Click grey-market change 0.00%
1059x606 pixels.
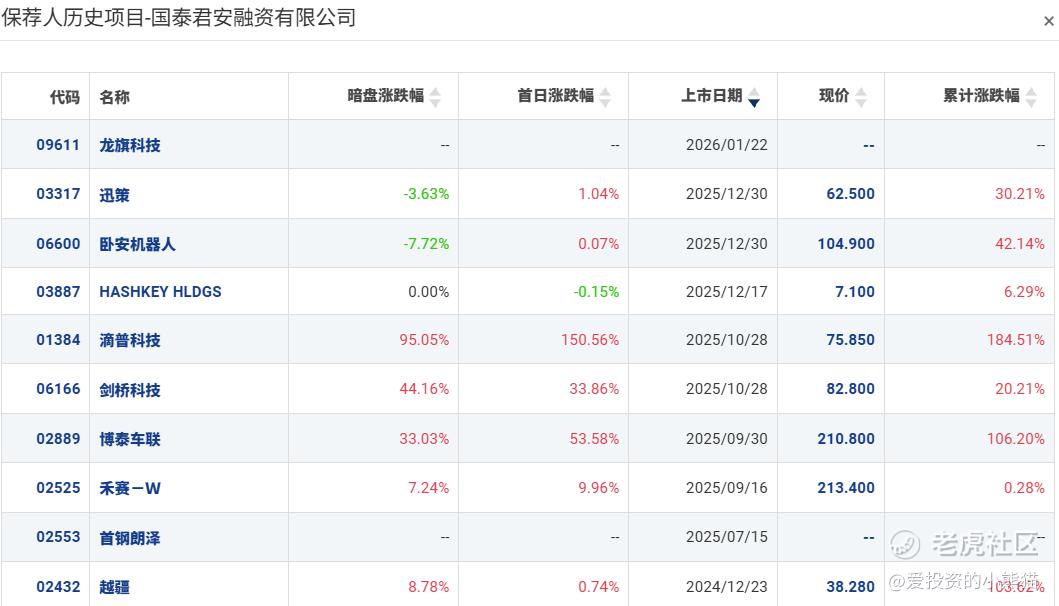point(429,292)
